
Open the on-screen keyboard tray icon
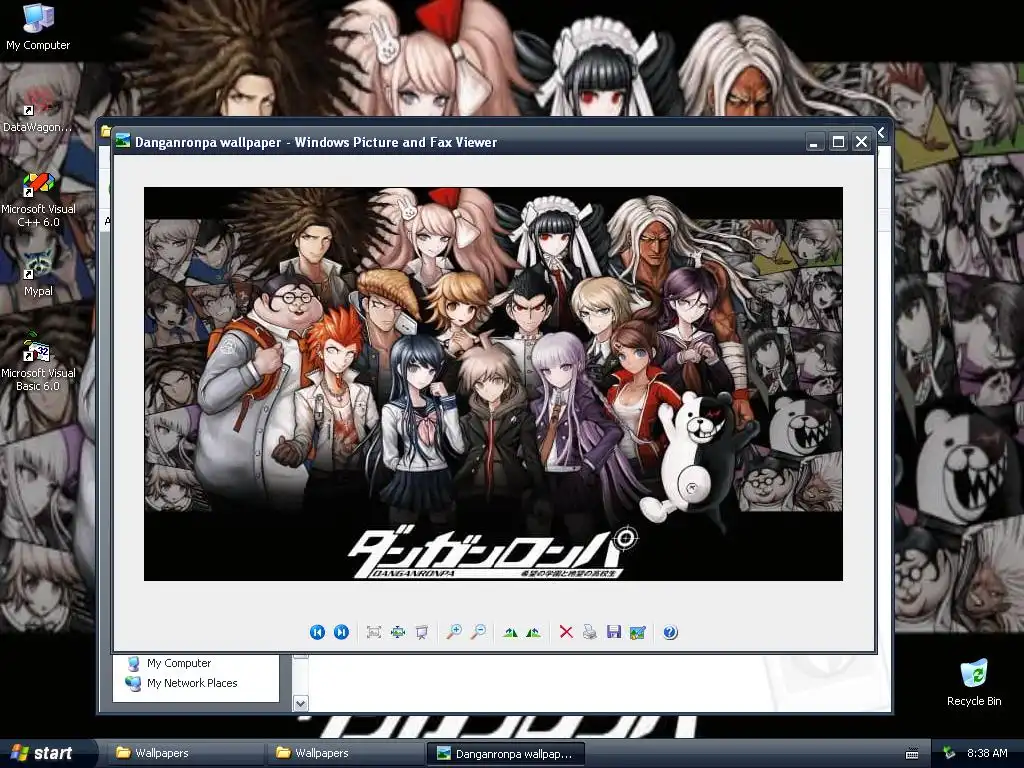point(912,754)
